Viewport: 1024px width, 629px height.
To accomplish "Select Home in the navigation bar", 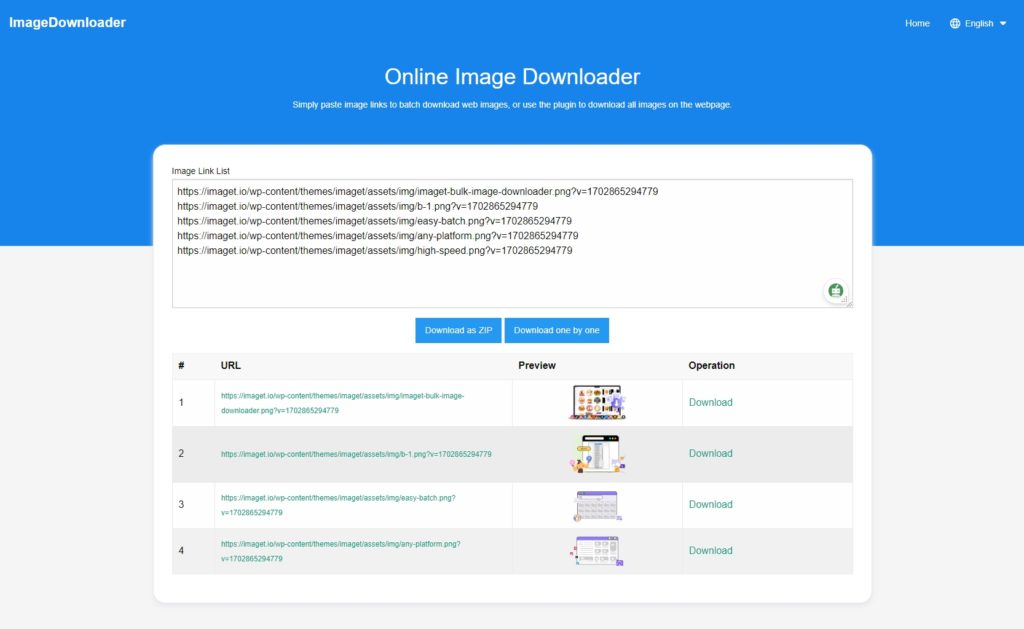I will point(916,22).
